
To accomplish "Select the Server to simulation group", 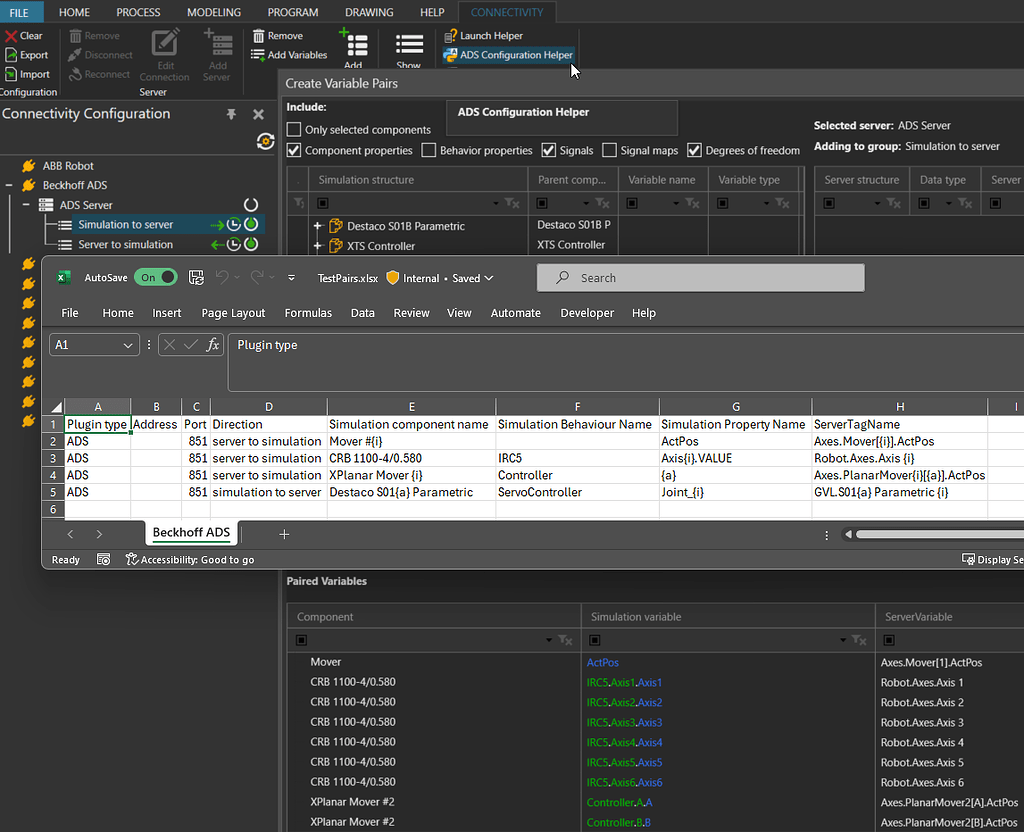I will (125, 245).
